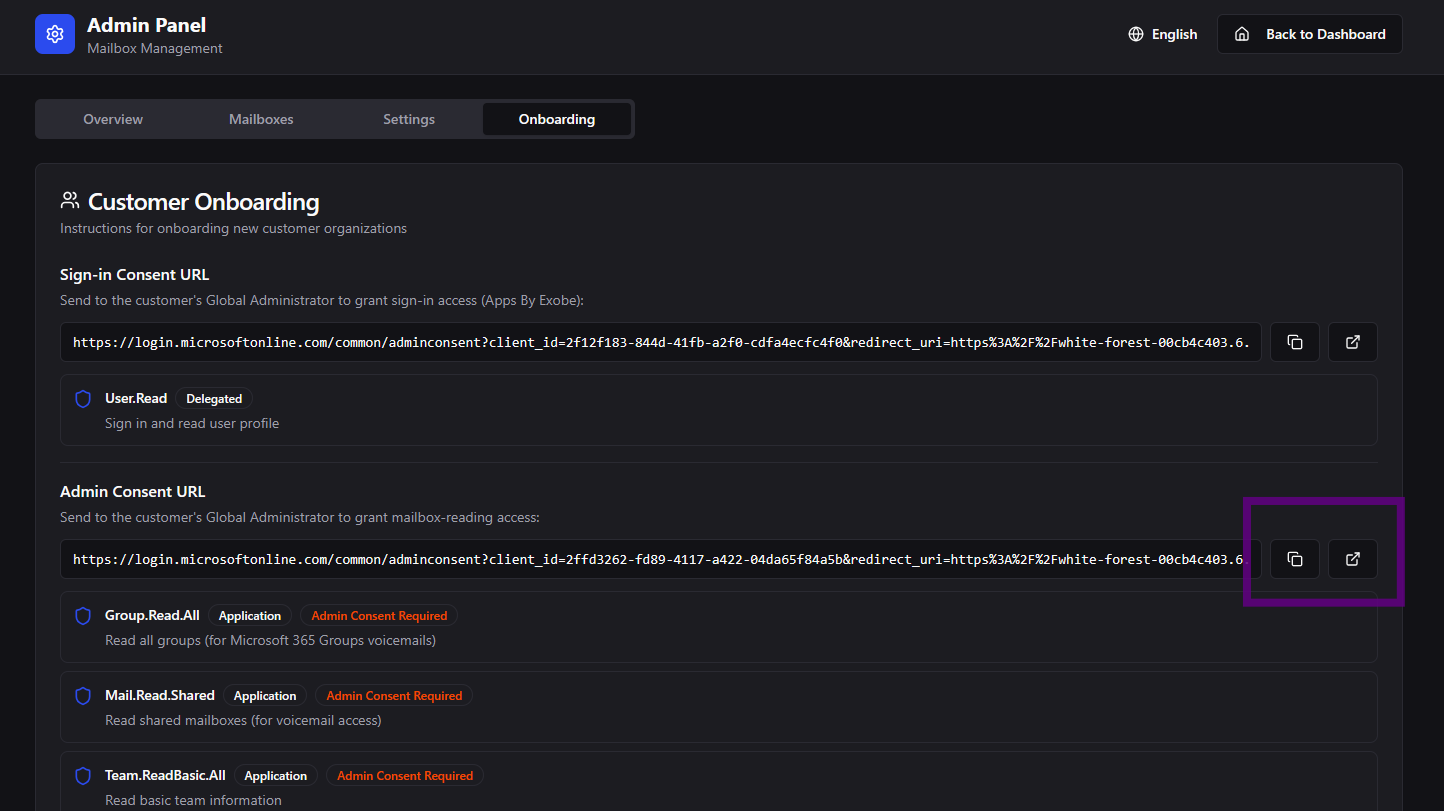Open the English language selector
1444x811 pixels.
1163,34
